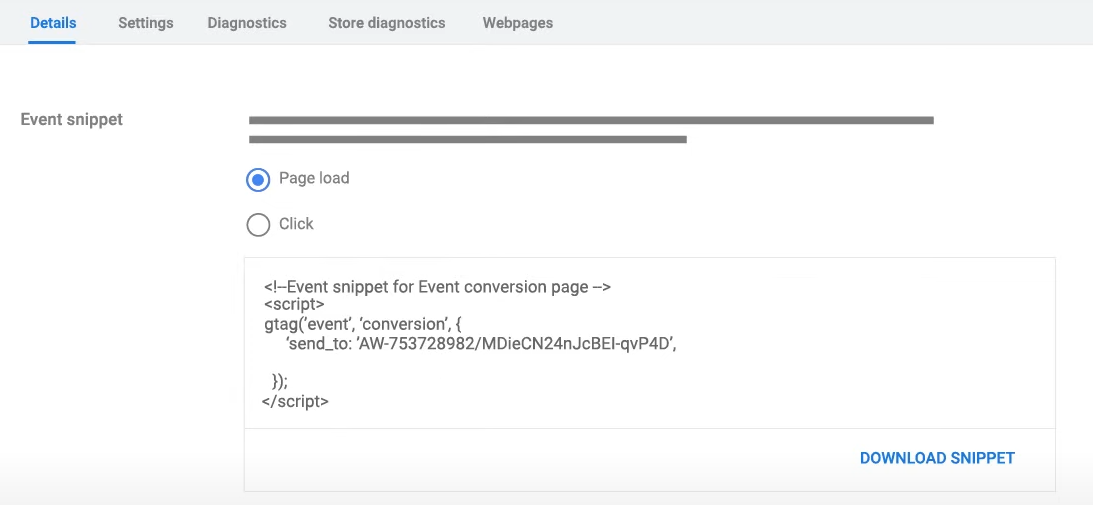Screen dimensions: 1093x505
Task: Click the longer gray placeholder description bar
Action: pos(591,120)
